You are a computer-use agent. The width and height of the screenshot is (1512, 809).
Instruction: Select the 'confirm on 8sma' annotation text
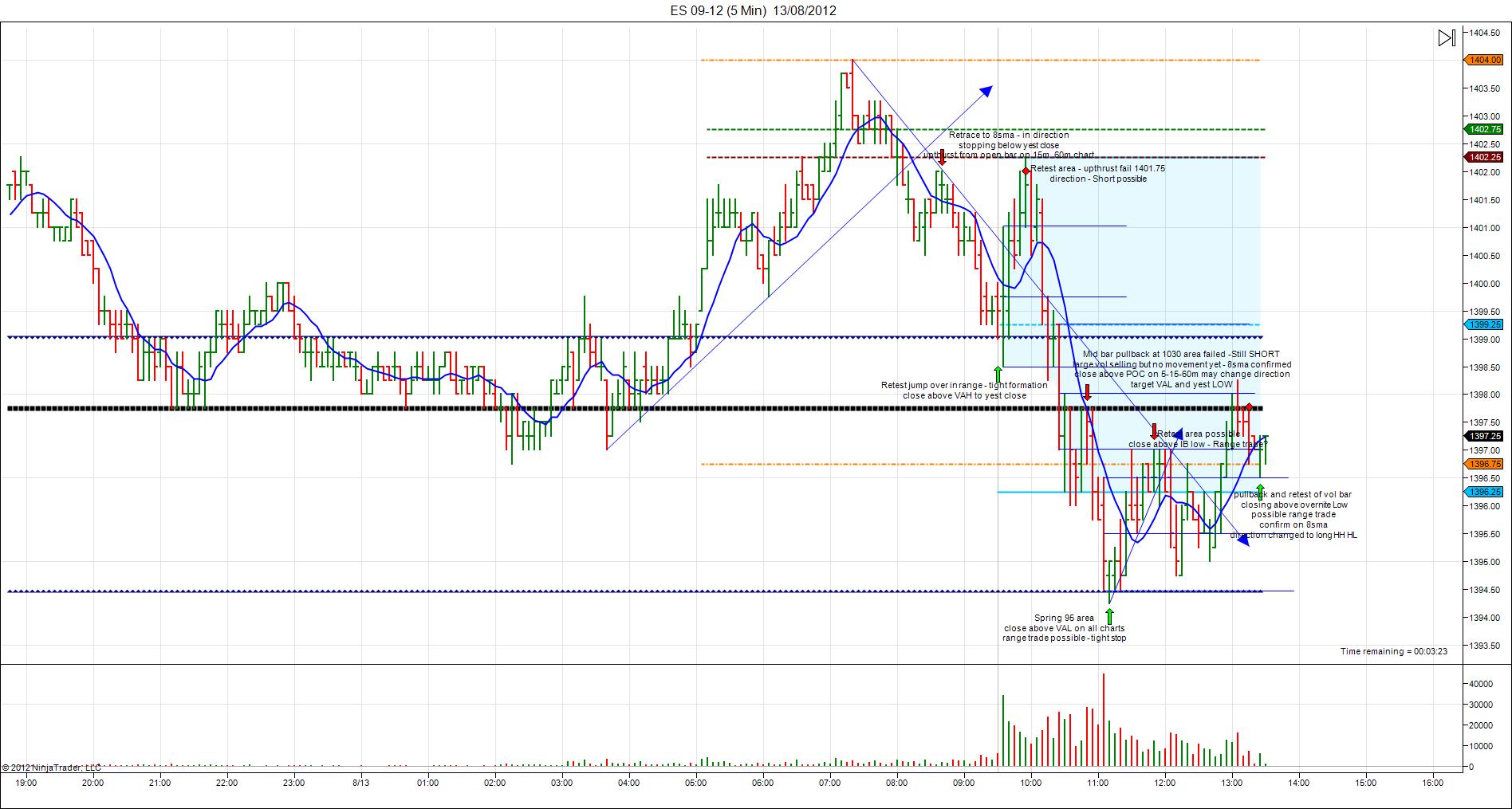(x=1293, y=524)
